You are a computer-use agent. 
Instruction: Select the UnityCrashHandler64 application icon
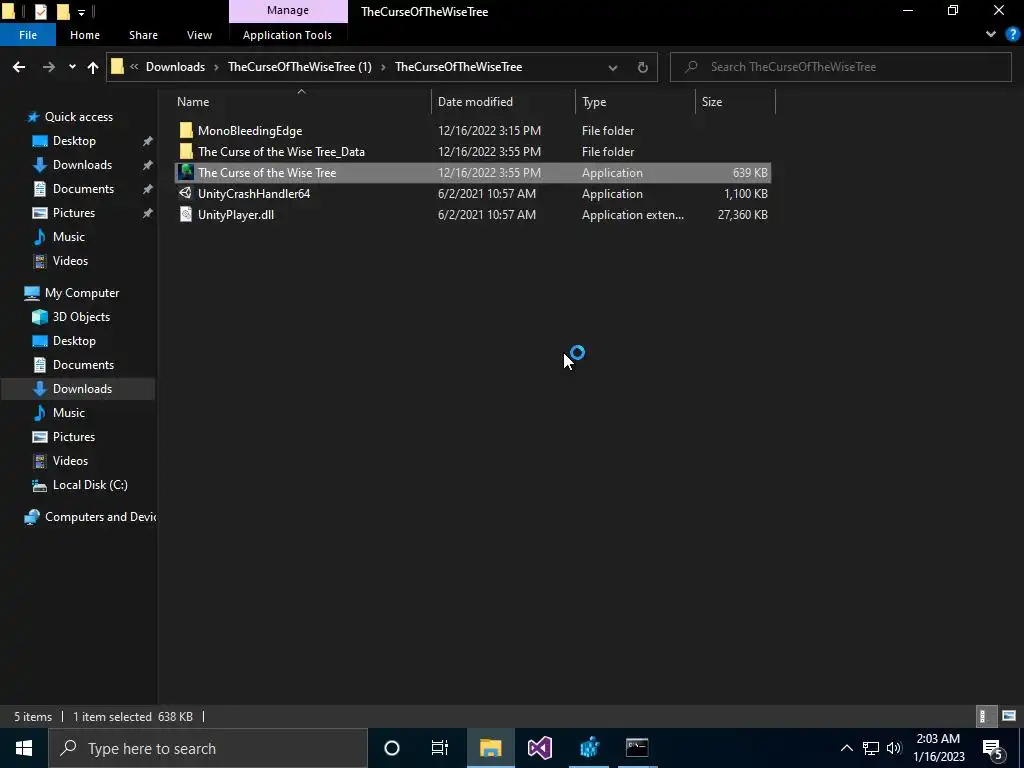(186, 193)
